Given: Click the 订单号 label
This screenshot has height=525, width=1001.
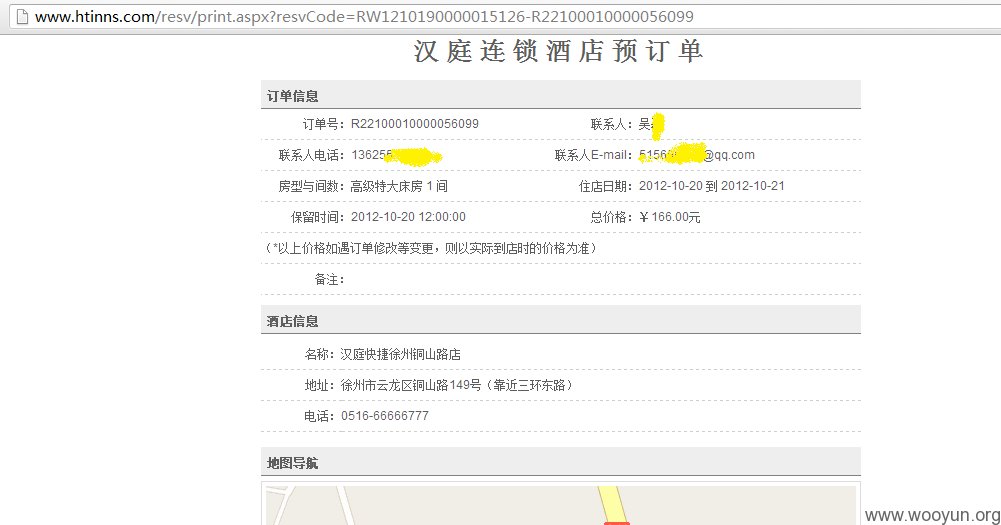Looking at the screenshot, I should 324,124.
